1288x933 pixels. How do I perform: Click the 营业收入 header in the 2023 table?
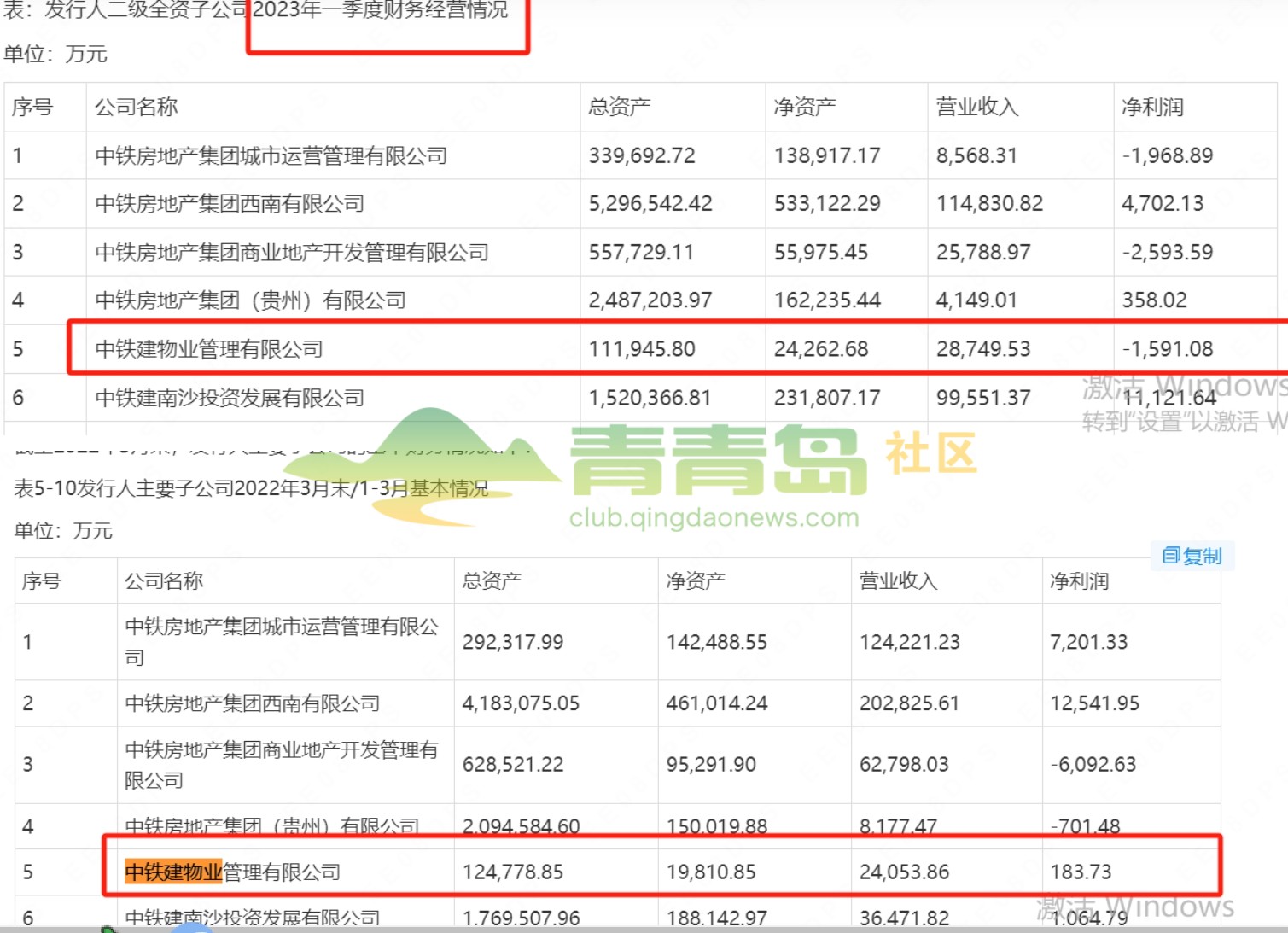click(977, 108)
